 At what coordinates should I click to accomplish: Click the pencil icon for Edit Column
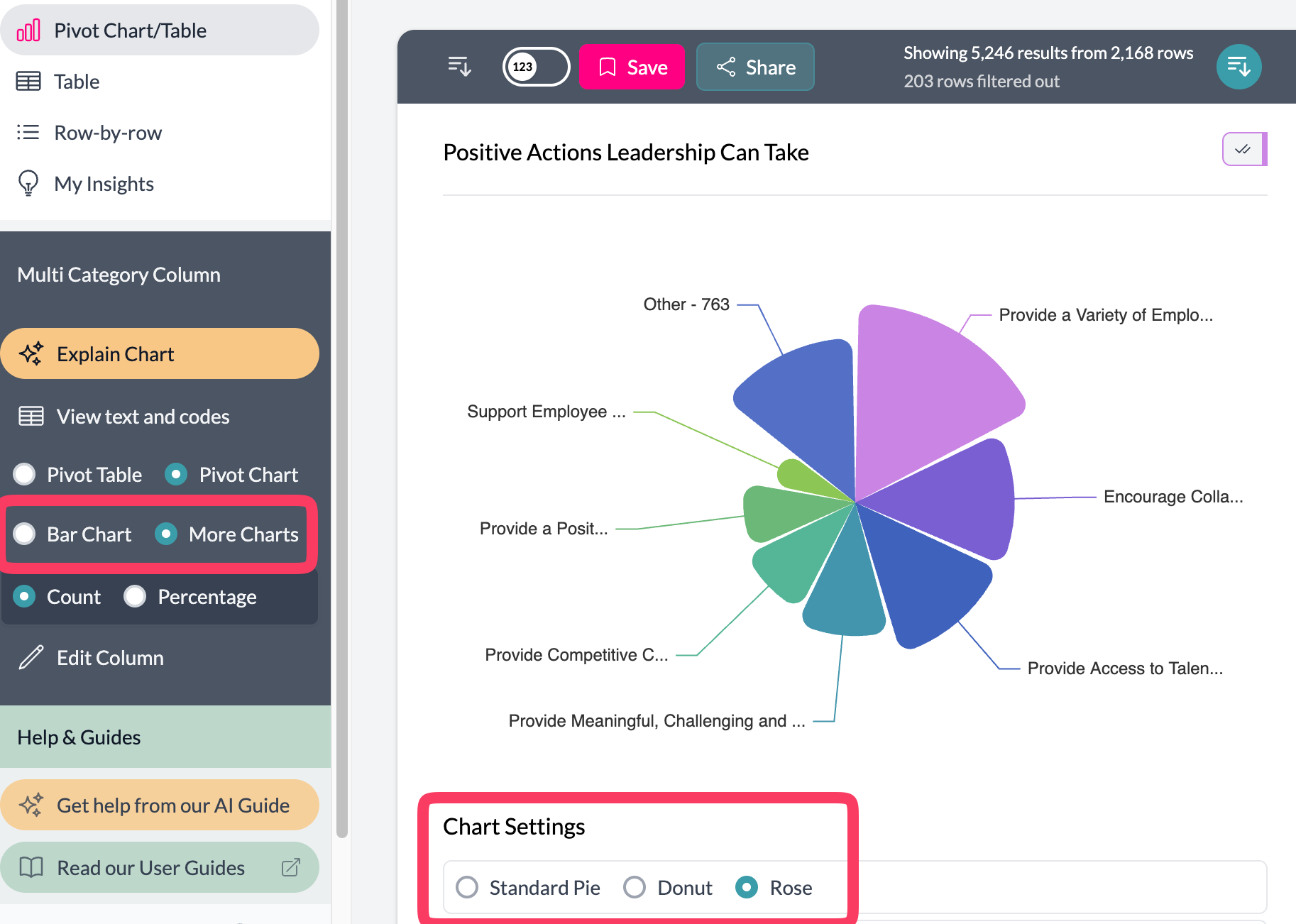(31, 658)
